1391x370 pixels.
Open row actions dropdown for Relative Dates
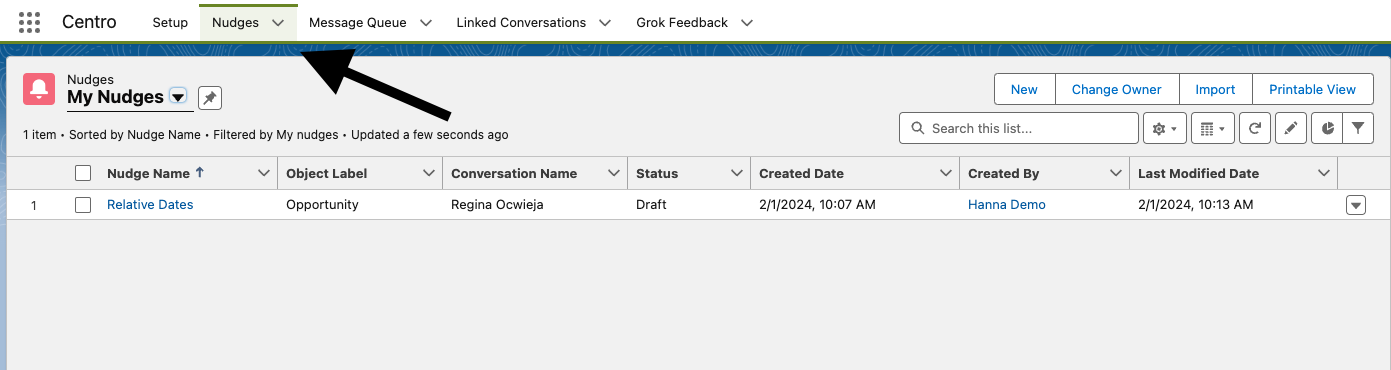pyautogui.click(x=1356, y=205)
